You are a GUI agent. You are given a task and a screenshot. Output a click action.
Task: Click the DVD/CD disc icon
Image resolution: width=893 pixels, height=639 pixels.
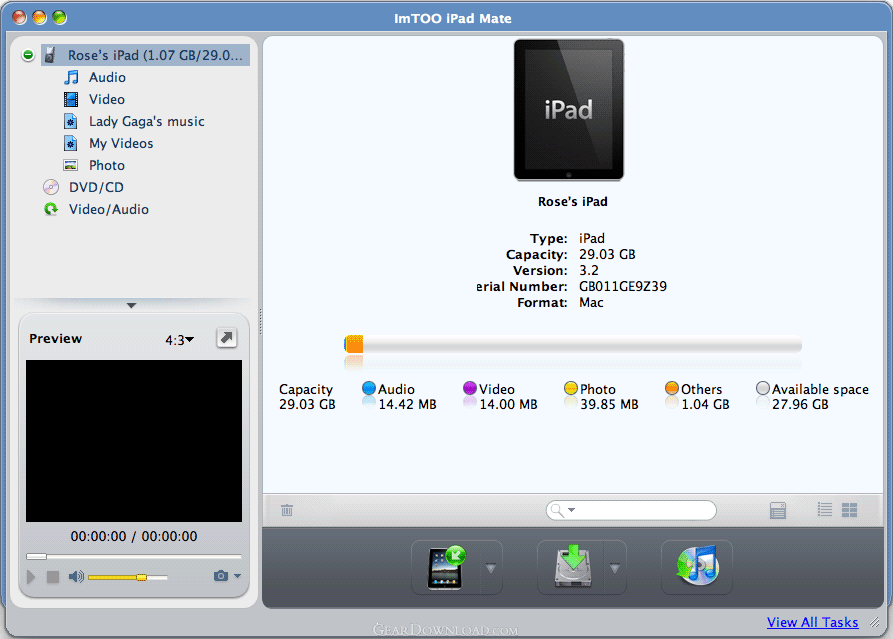51,187
